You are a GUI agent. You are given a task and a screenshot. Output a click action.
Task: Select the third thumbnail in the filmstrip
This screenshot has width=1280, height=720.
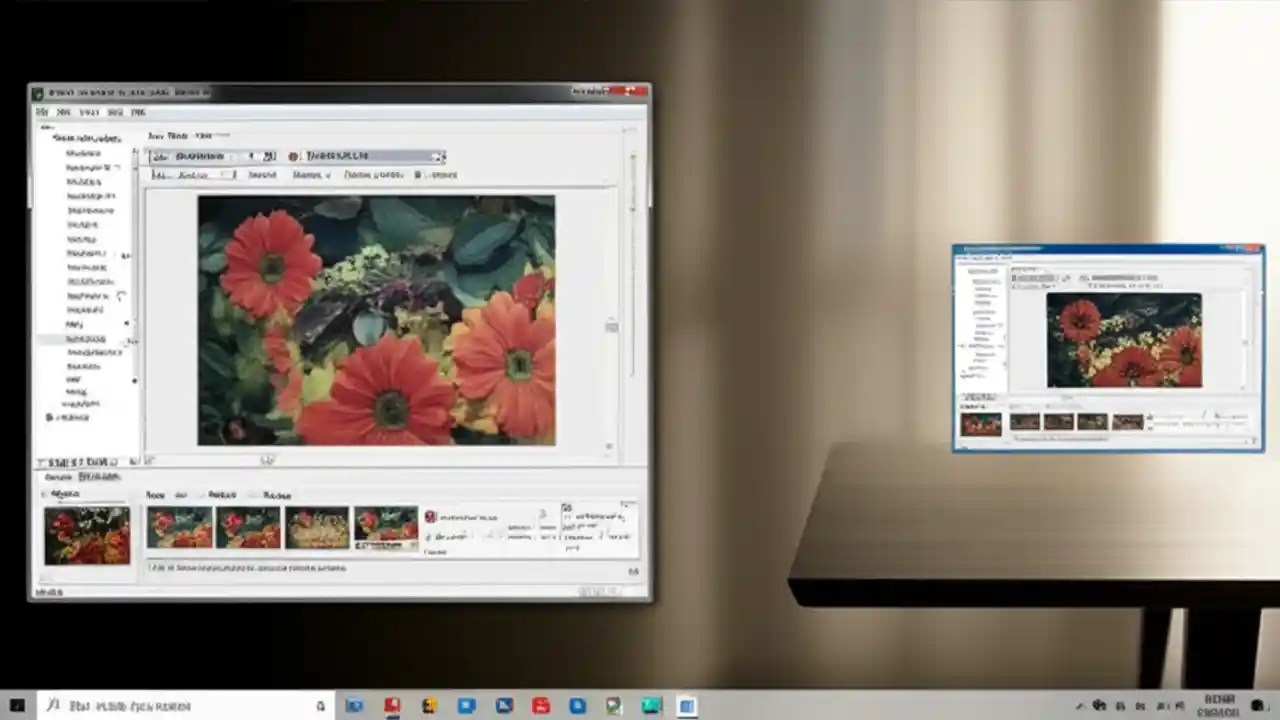pos(317,527)
